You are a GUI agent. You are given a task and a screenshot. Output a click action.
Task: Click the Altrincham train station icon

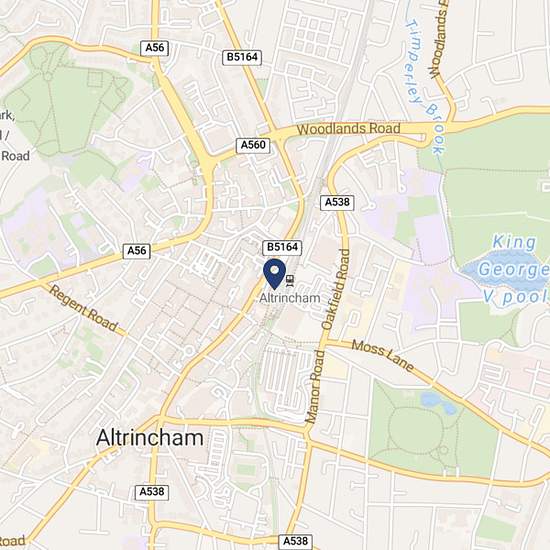pyautogui.click(x=289, y=281)
